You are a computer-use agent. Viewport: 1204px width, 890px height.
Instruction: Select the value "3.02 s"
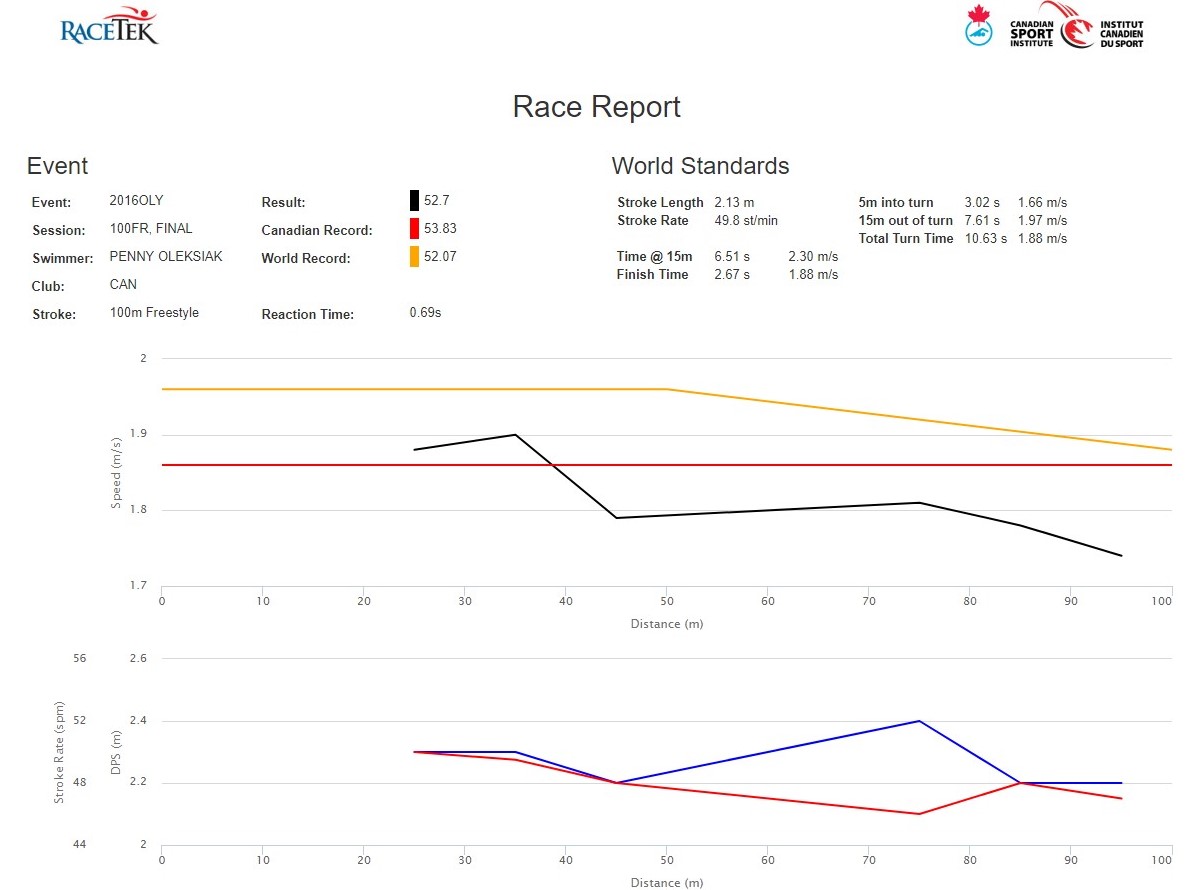(982, 202)
